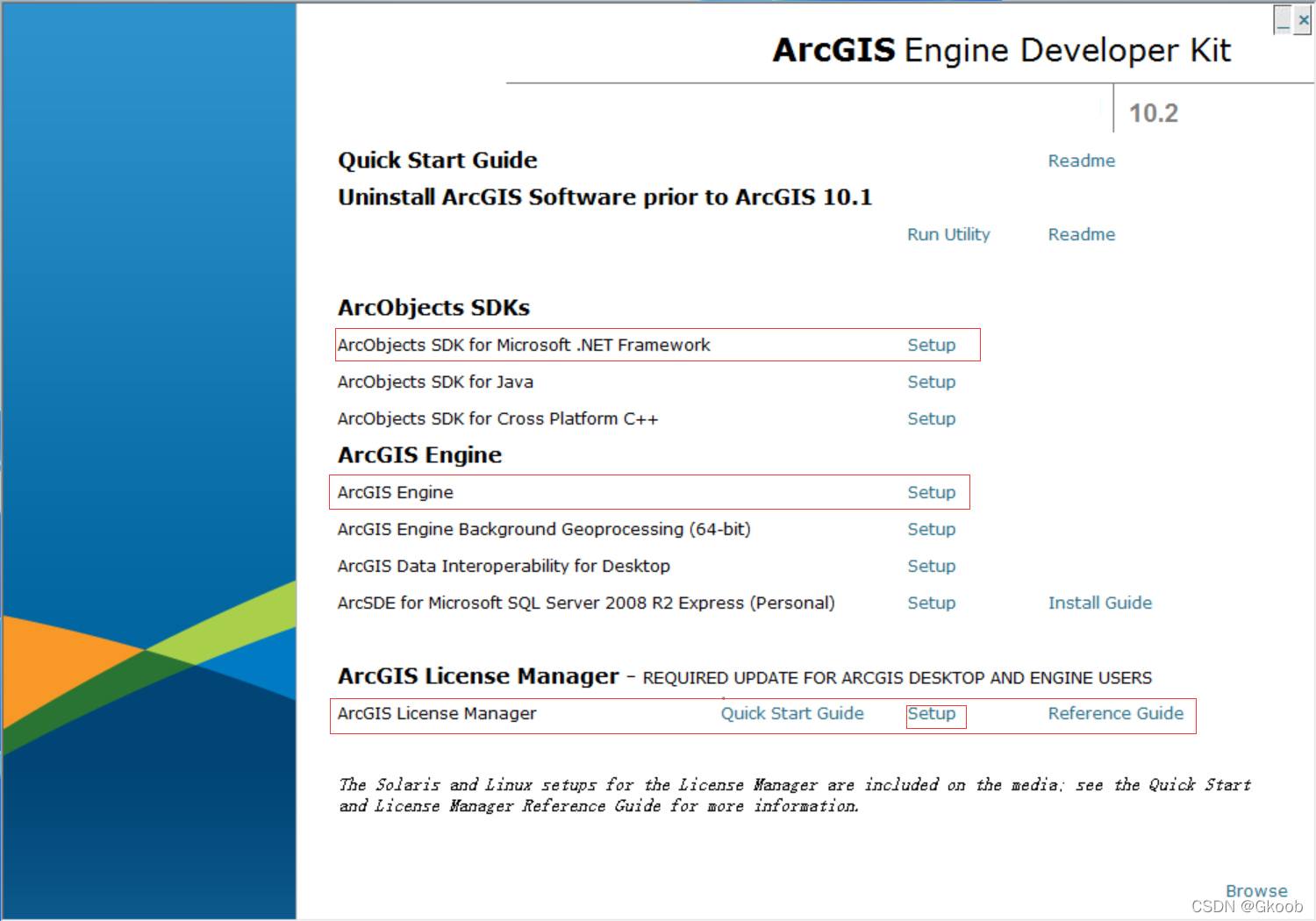The image size is (1316, 921).
Task: Click the ArcGIS Engine Developer Kit title
Action: tap(1001, 50)
